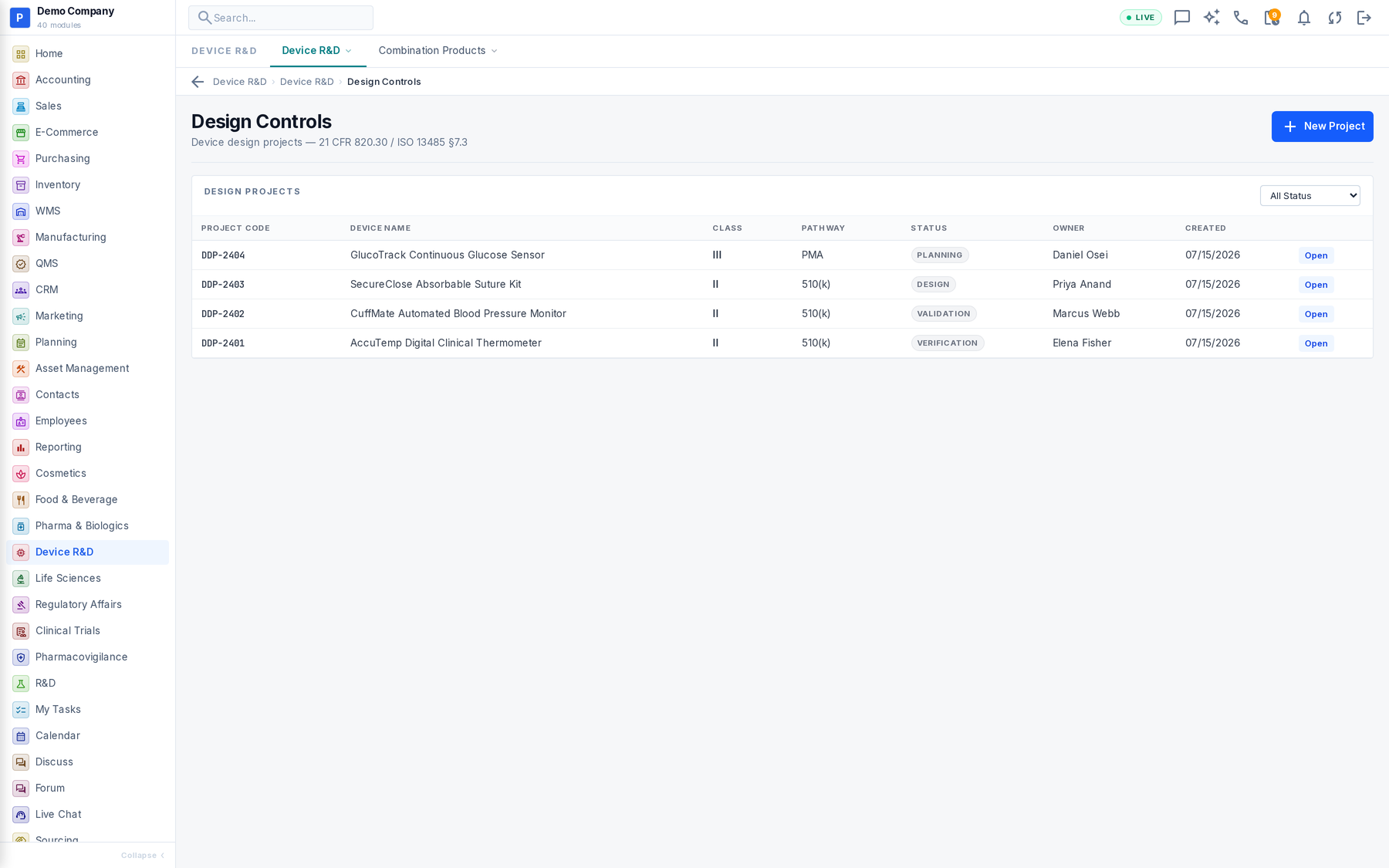Click the Marketing megaphone icon
Screen dimensions: 1389x868
coord(21,316)
